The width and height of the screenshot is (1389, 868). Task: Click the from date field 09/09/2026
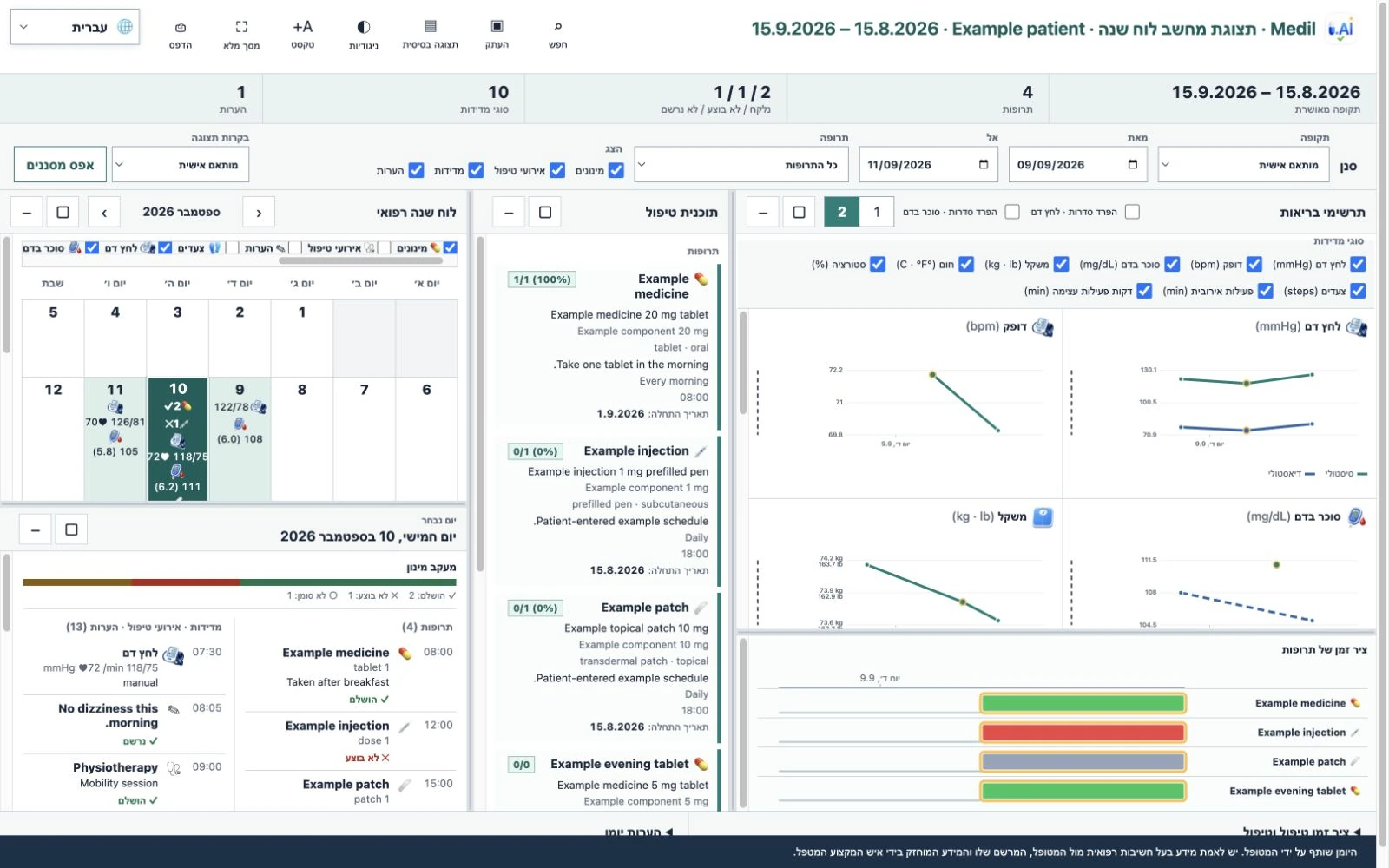tap(1077, 165)
